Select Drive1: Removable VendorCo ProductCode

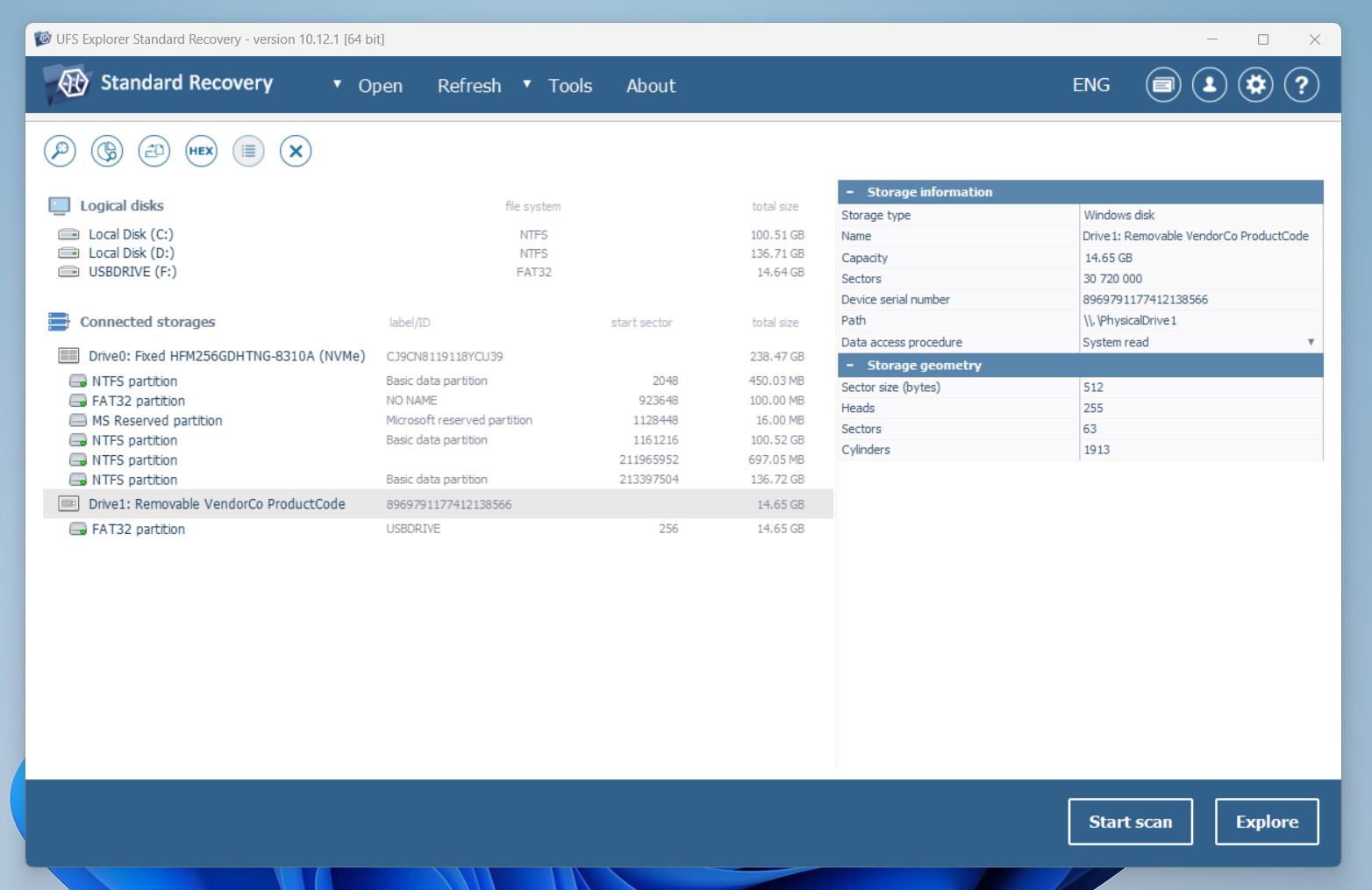click(438, 504)
